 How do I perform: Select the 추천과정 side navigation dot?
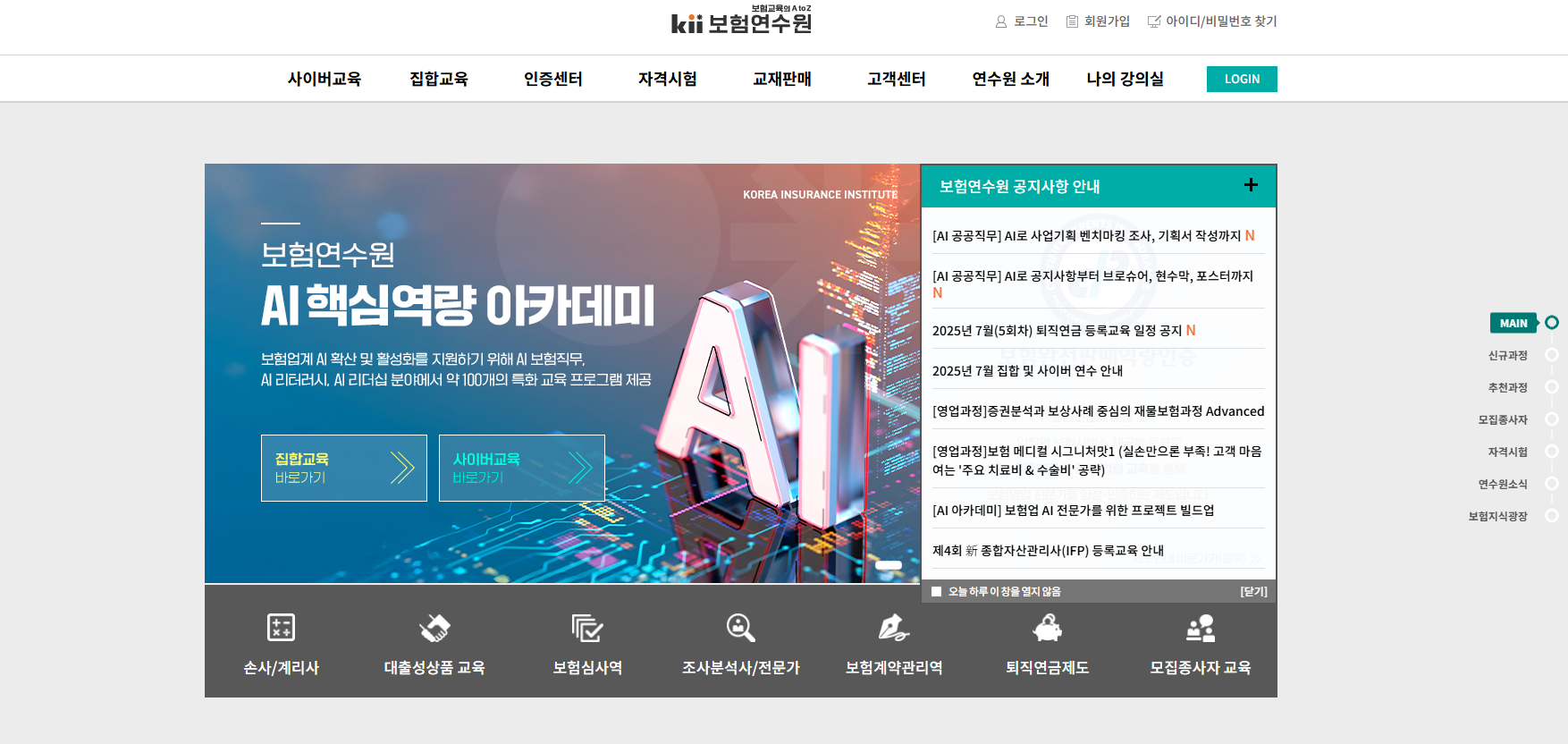(x=1552, y=387)
